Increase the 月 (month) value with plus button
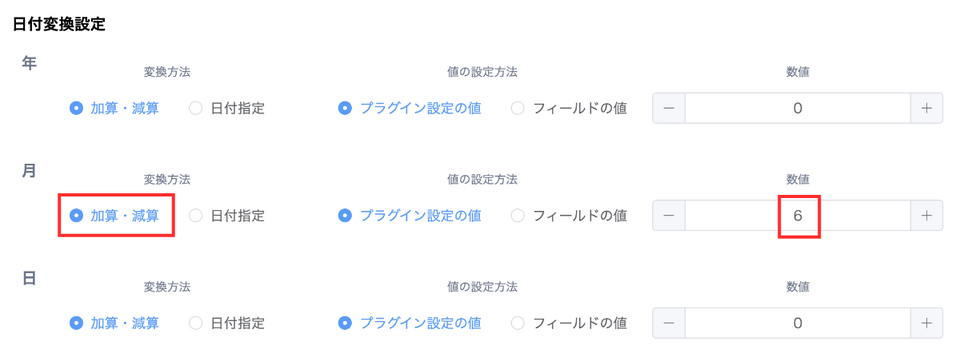960x361 pixels. coord(926,215)
